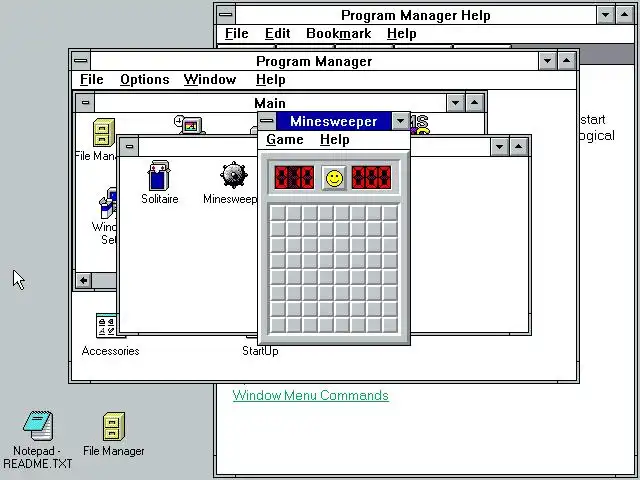Open the Game menu in Minesweeper
640x480 pixels.
(284, 140)
